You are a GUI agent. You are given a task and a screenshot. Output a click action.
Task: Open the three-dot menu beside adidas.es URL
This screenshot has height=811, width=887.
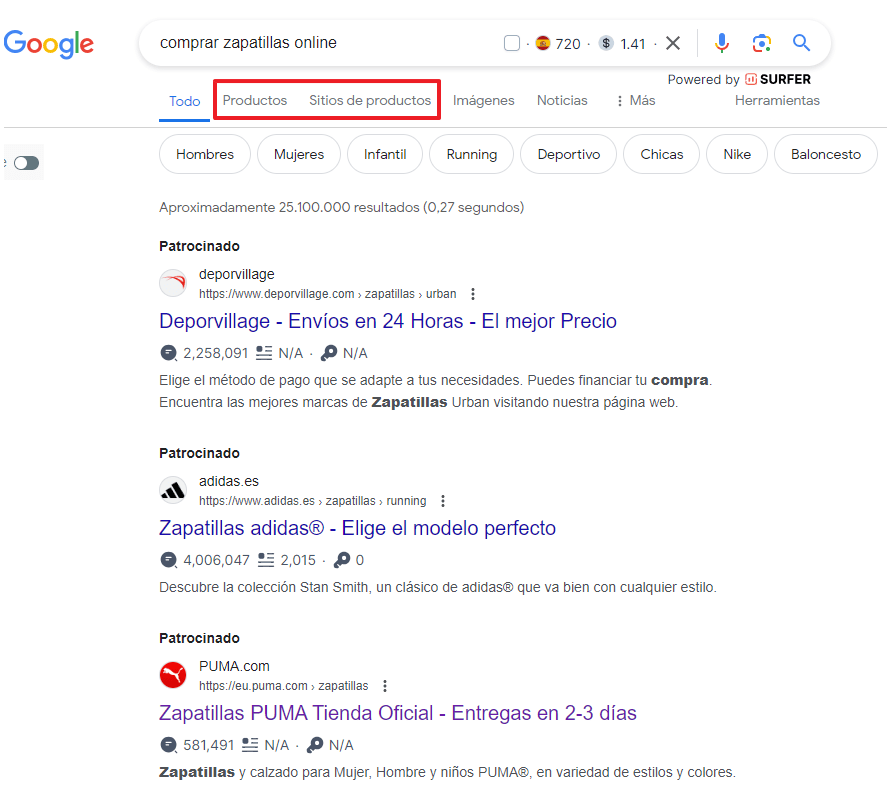coord(443,501)
